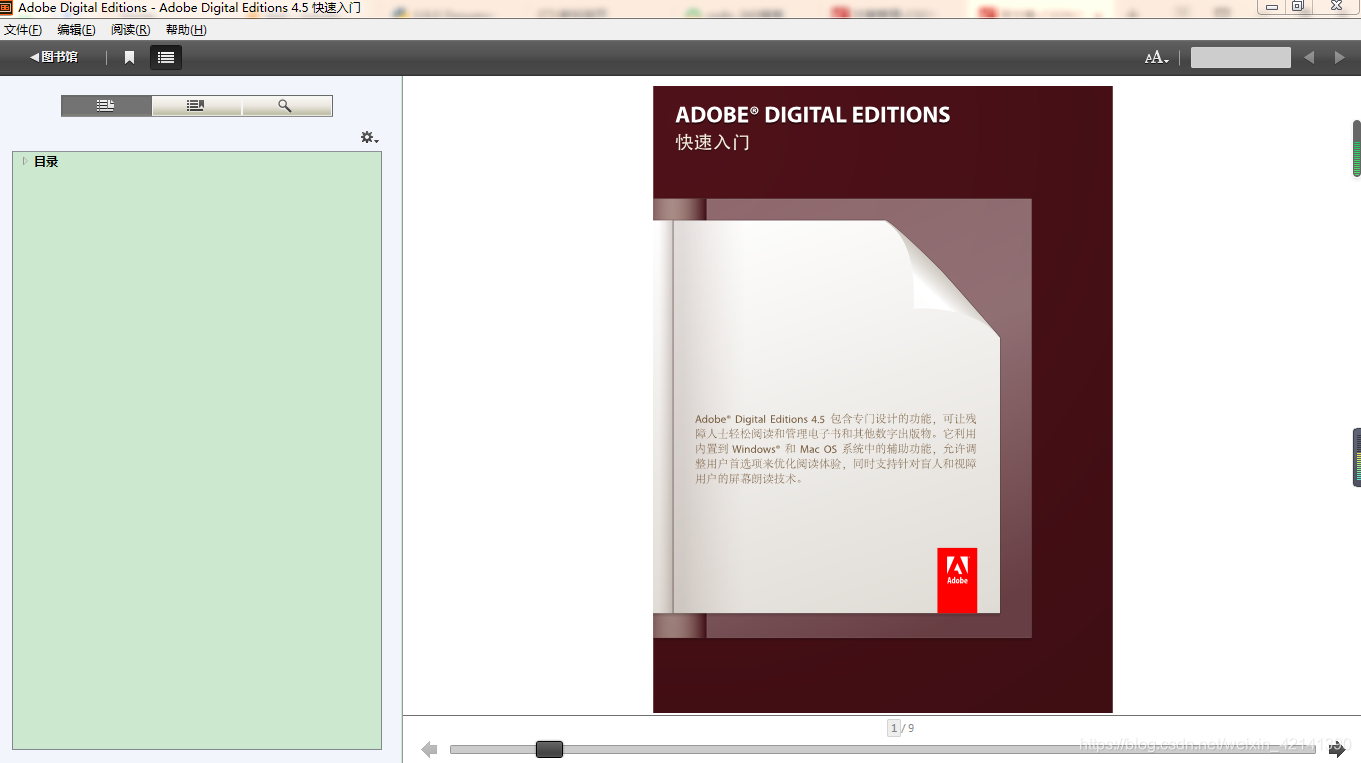The image size is (1361, 763).
Task: Add a bookmark with the bookmark icon
Action: (129, 58)
